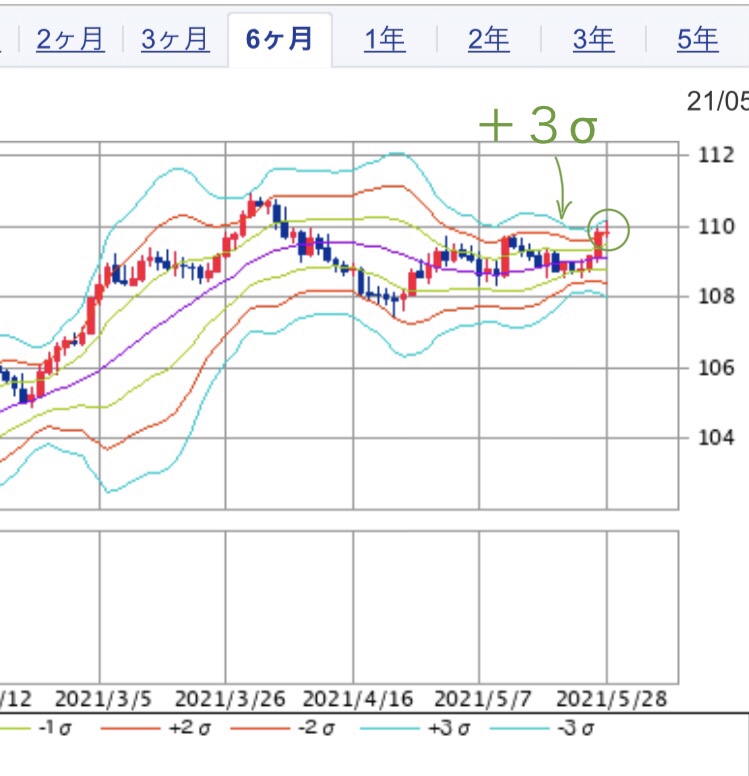Open the 1年 chart period
The width and height of the screenshot is (749, 776).
(385, 40)
